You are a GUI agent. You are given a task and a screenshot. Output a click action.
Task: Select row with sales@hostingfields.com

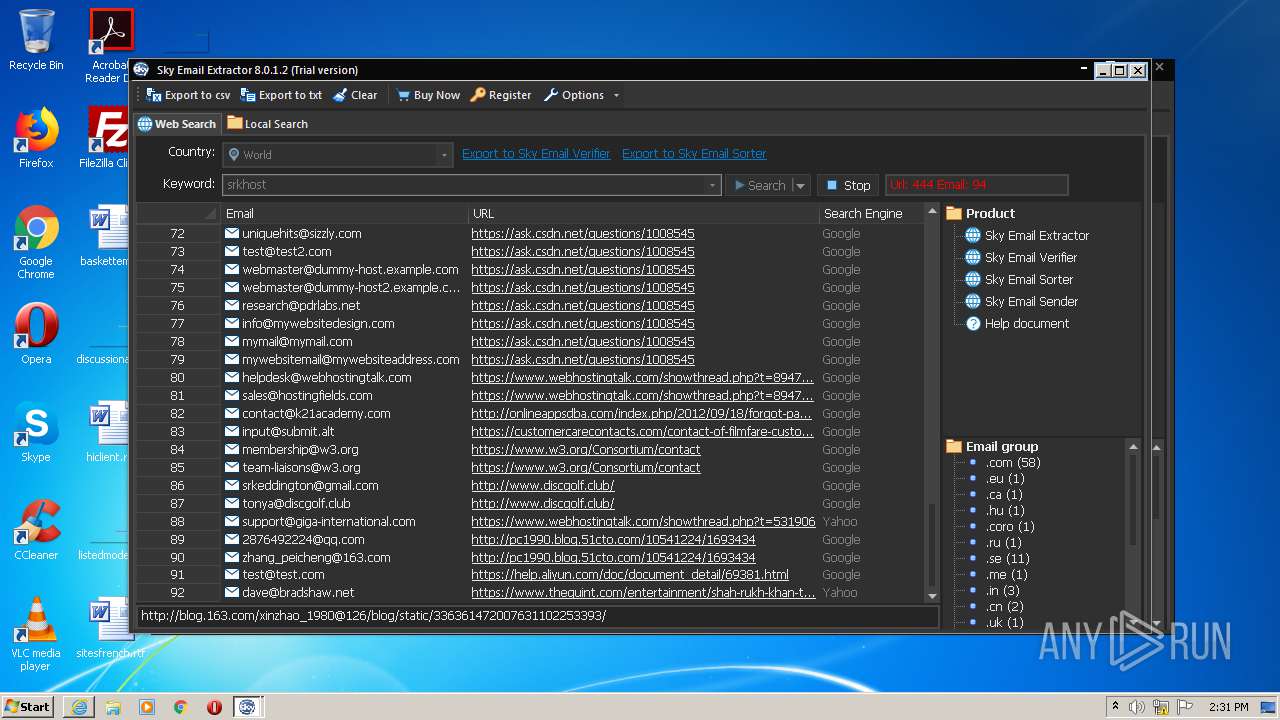530,395
